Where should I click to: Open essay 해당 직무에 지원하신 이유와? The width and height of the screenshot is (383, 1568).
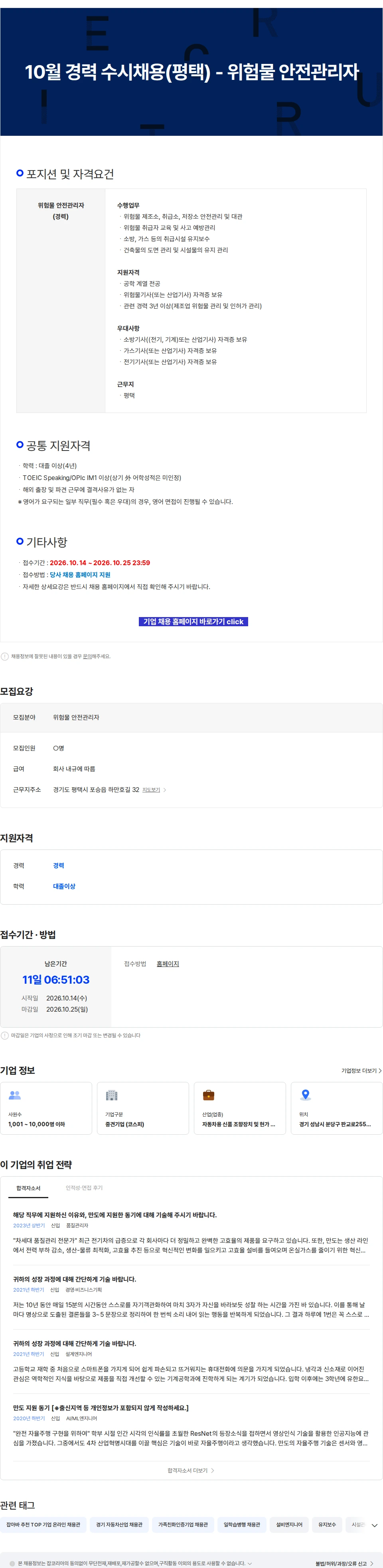click(x=115, y=1215)
